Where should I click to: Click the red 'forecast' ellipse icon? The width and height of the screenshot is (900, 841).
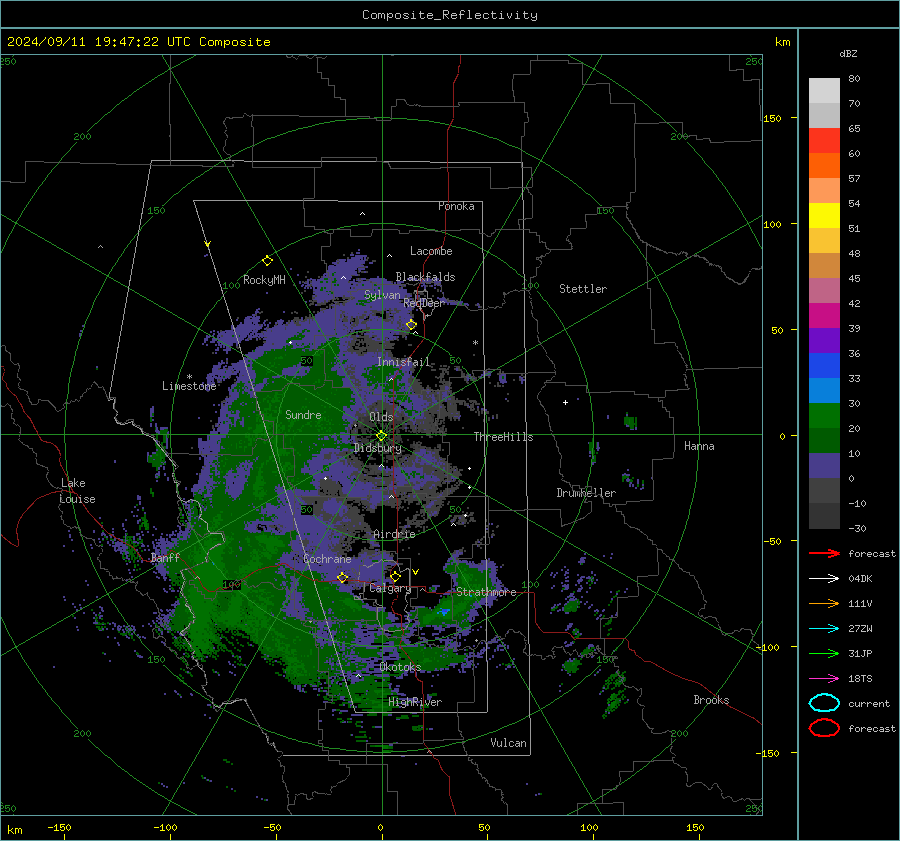coord(824,728)
